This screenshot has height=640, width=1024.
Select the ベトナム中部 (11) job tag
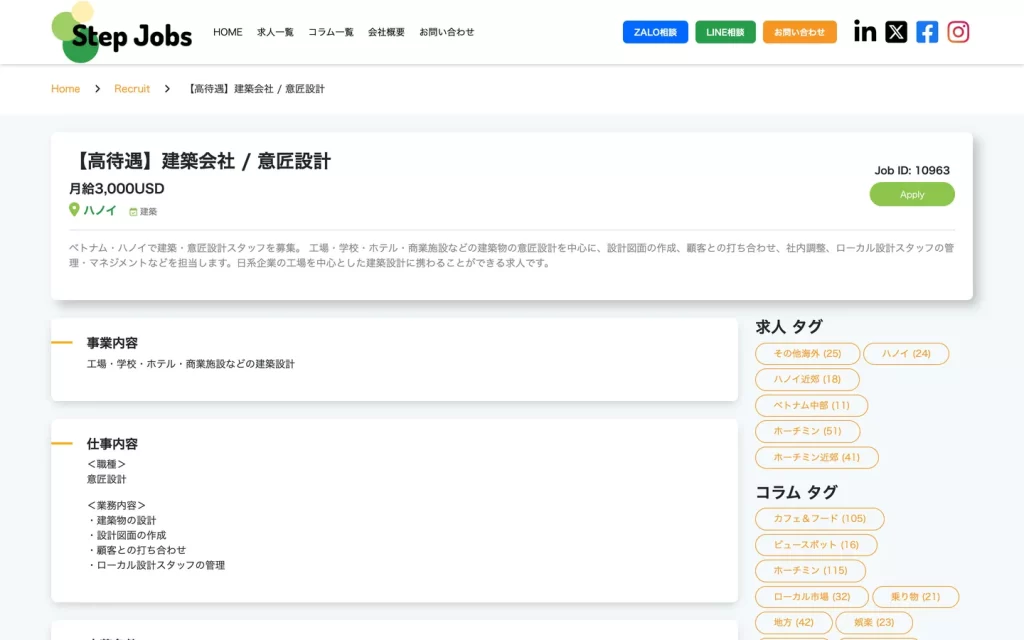811,406
